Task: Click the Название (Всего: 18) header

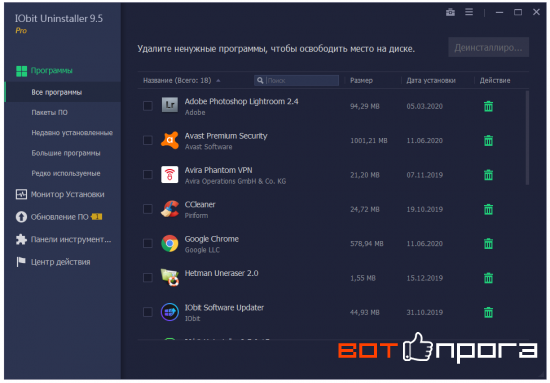Action: point(177,81)
